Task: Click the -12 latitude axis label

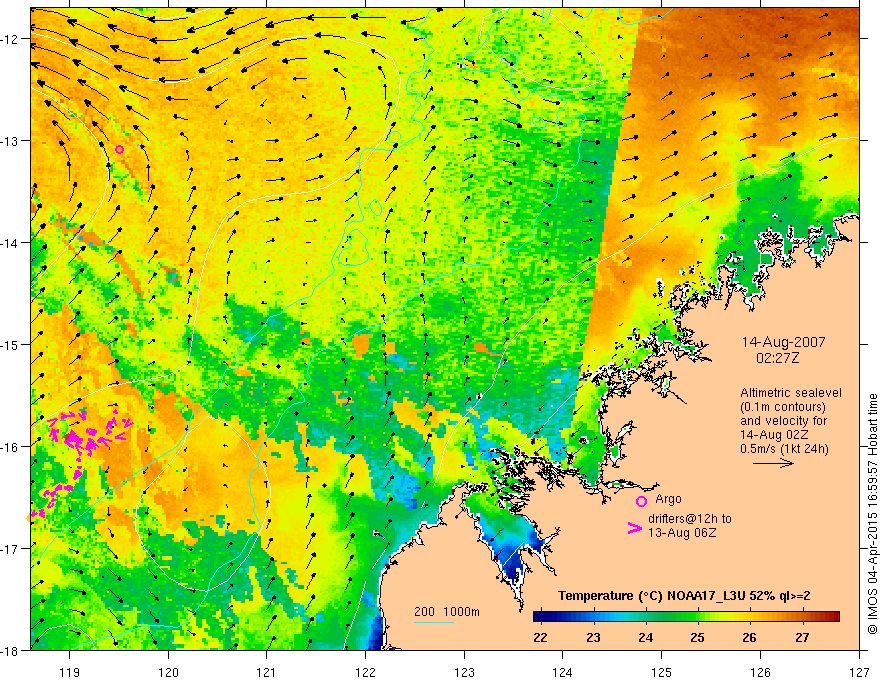Action: click(x=10, y=39)
